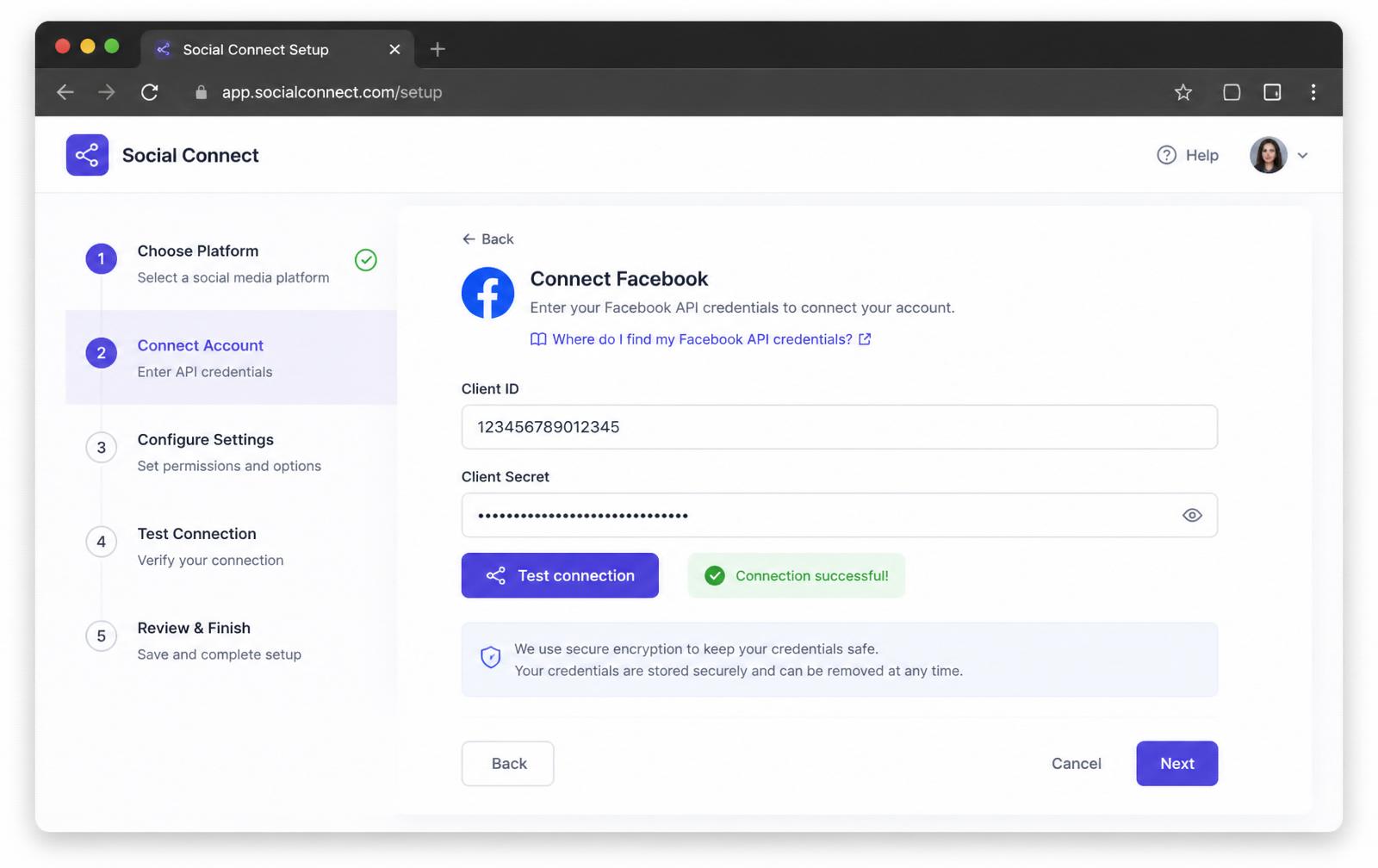Click the step 5 number circle
1378x868 pixels.
(102, 636)
